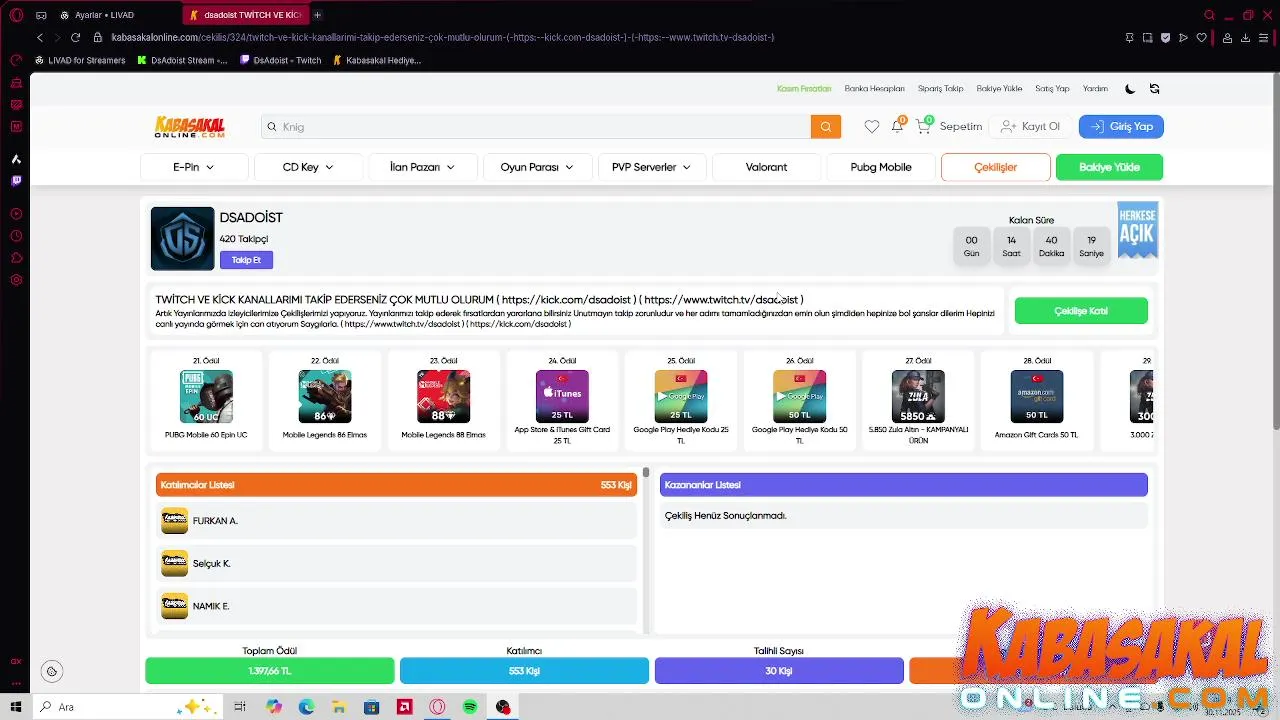
Task: Select participant NAMIK E.
Action: pos(396,606)
